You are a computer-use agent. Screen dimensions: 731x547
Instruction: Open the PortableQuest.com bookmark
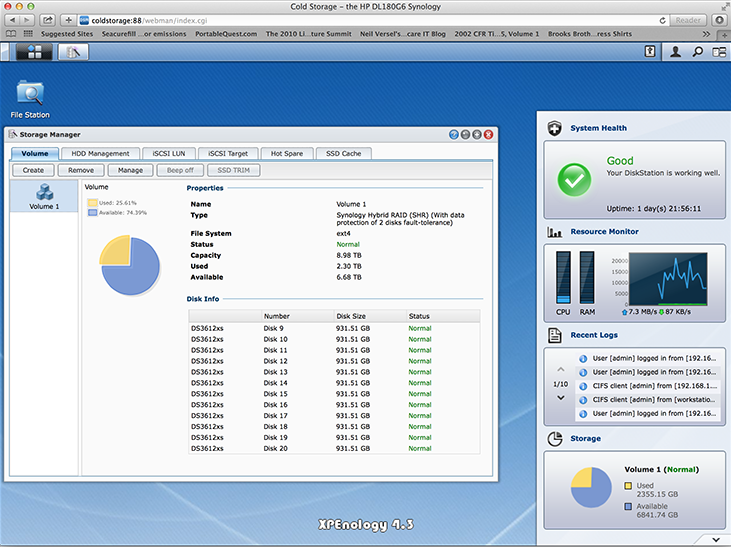coord(225,33)
